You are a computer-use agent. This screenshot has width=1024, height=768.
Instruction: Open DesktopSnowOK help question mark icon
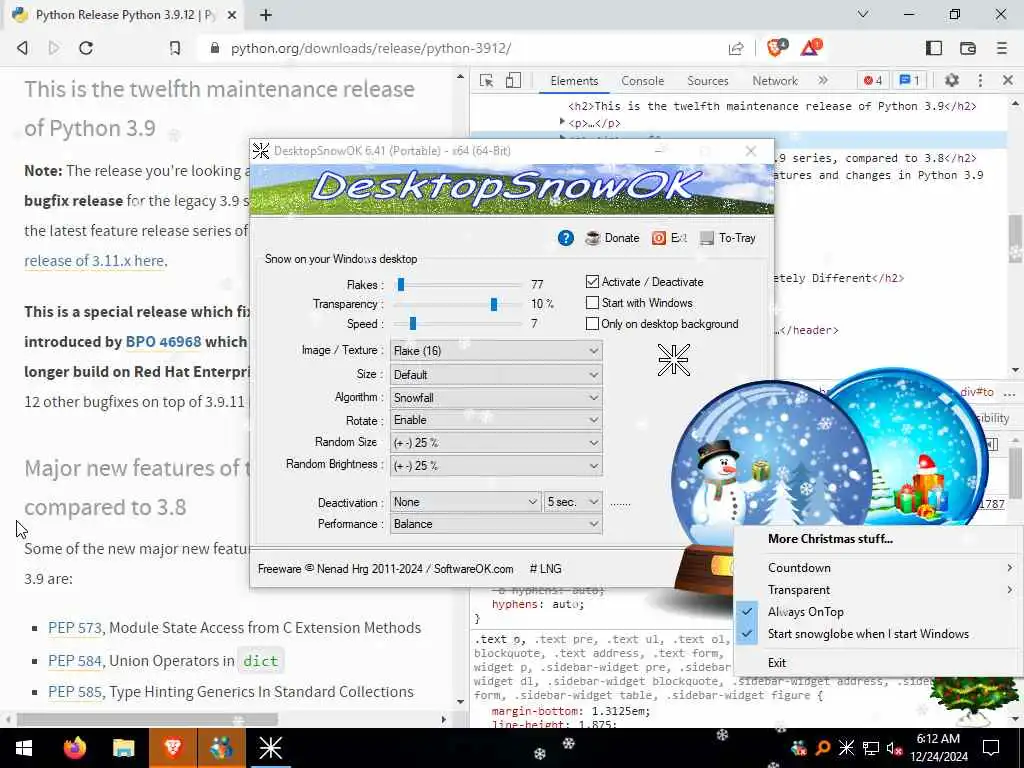566,238
